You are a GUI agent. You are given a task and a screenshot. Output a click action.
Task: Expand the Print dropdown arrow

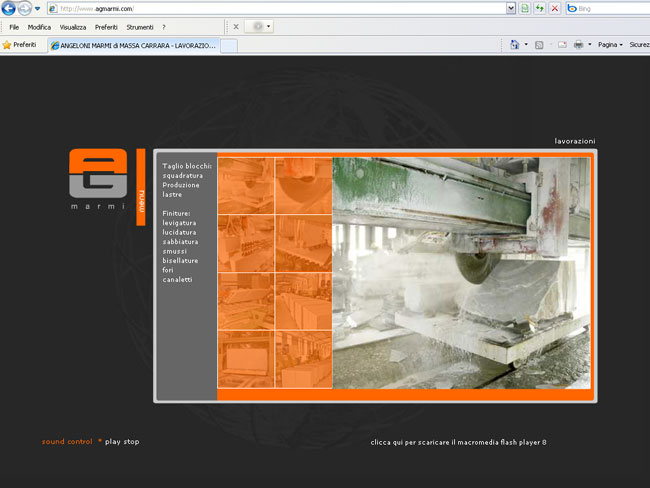click(x=589, y=44)
